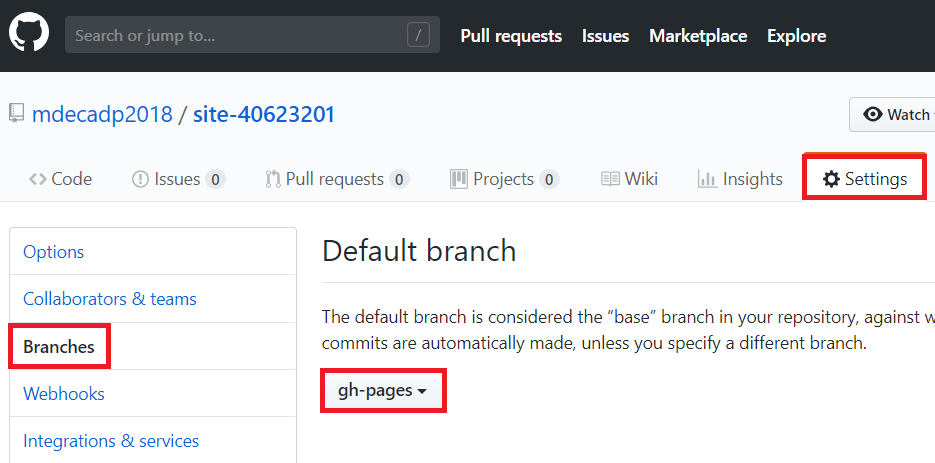Click the Watch button

[x=892, y=114]
